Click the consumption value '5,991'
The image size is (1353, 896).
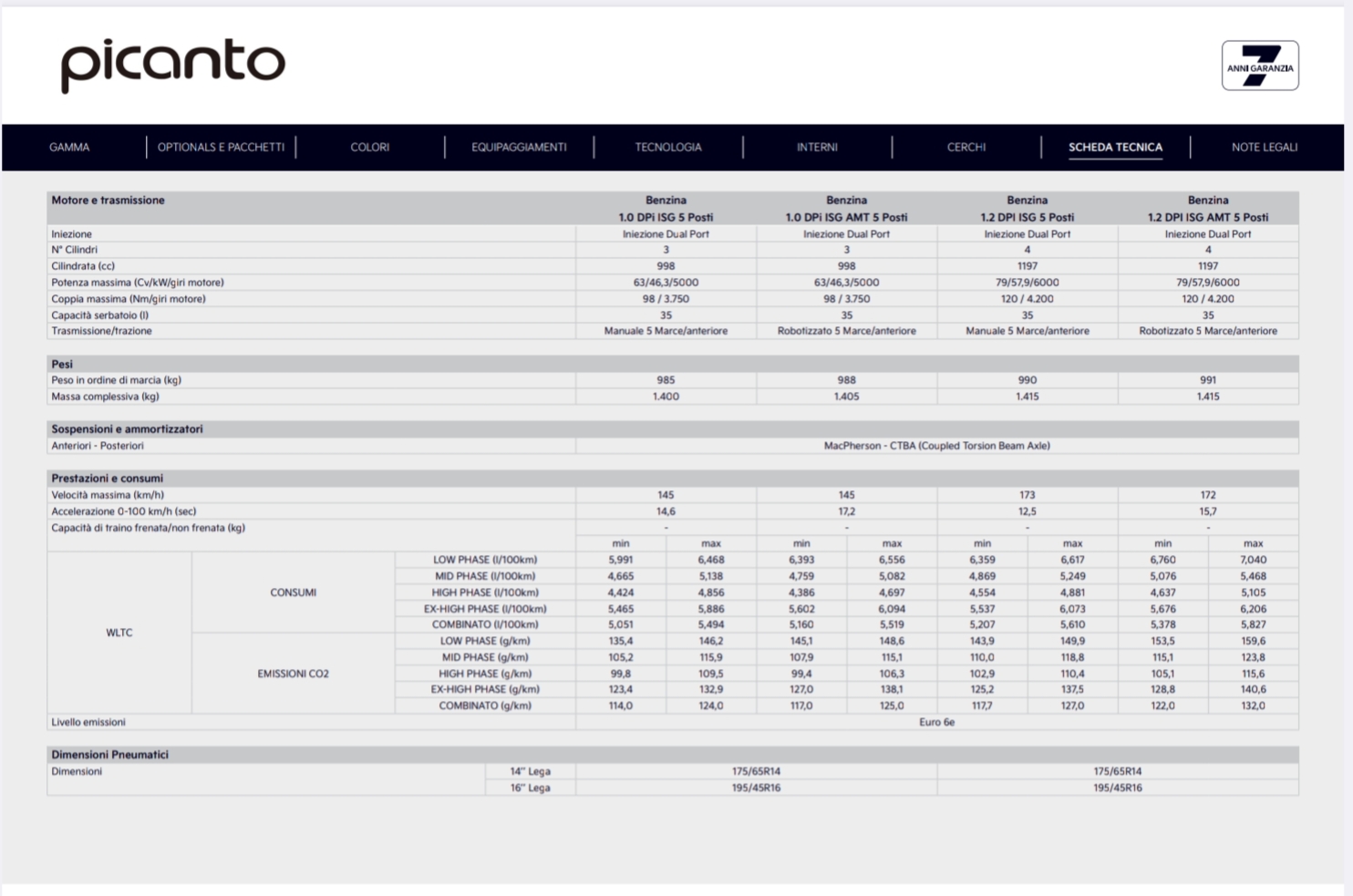[621, 560]
